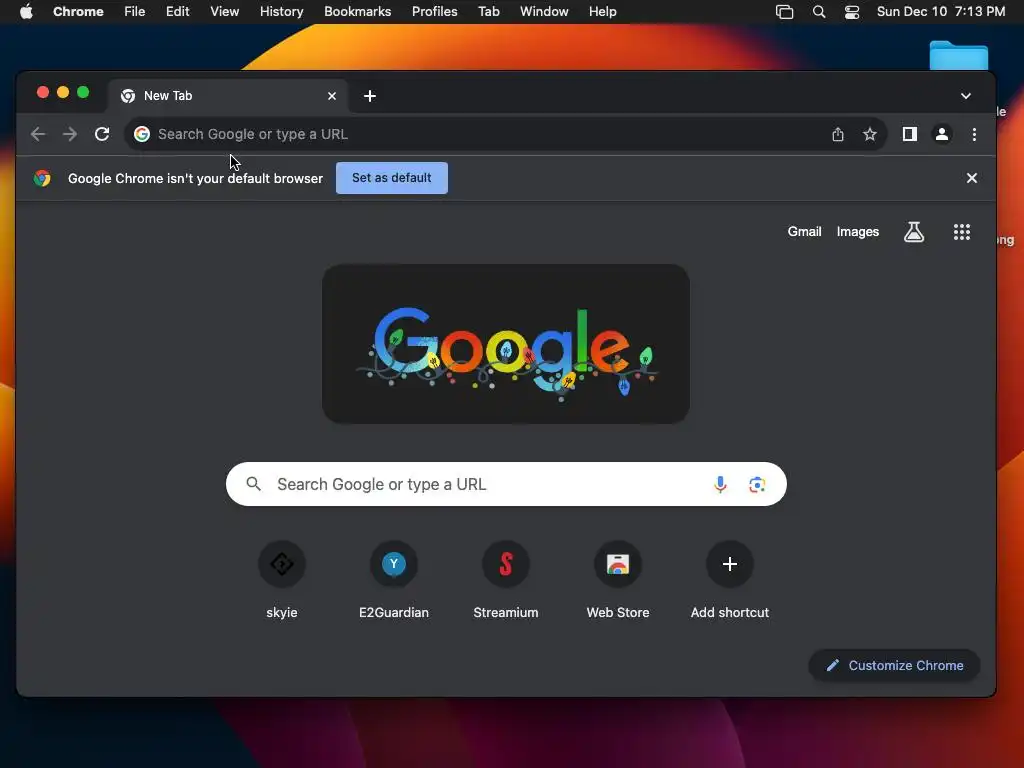Open the Images link

pos(857,232)
